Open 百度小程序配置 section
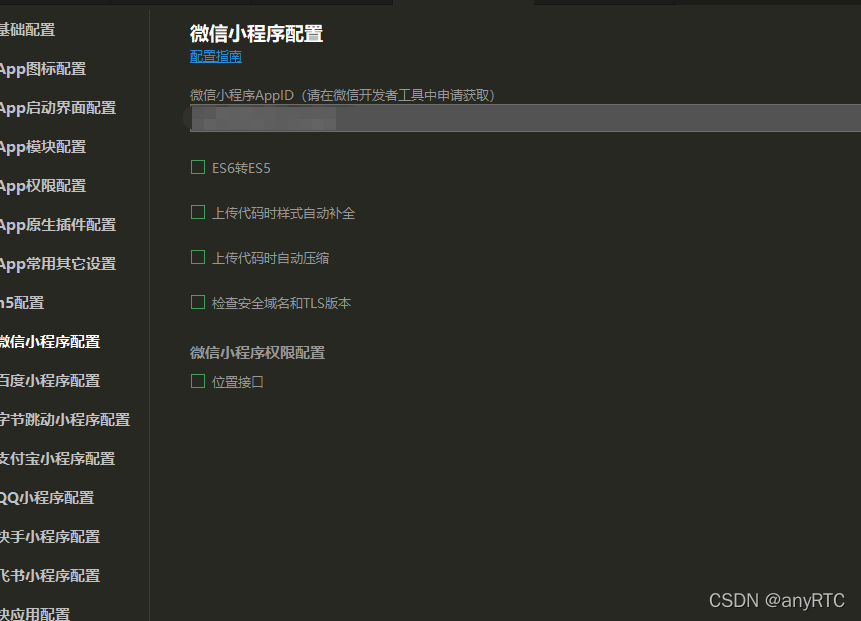The image size is (861, 621). [50, 381]
